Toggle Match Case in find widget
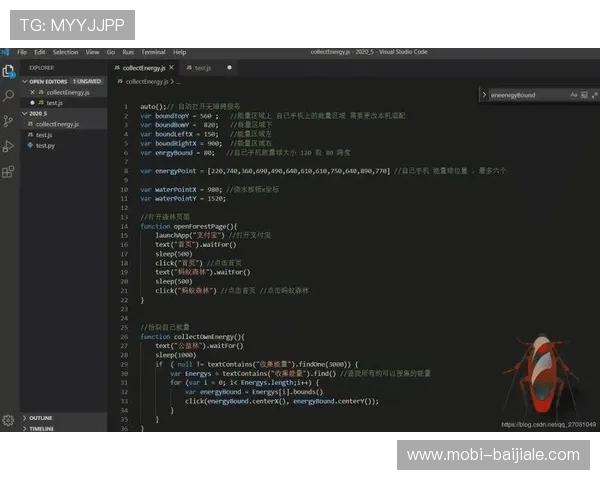This screenshot has width=600, height=480. (574, 95)
